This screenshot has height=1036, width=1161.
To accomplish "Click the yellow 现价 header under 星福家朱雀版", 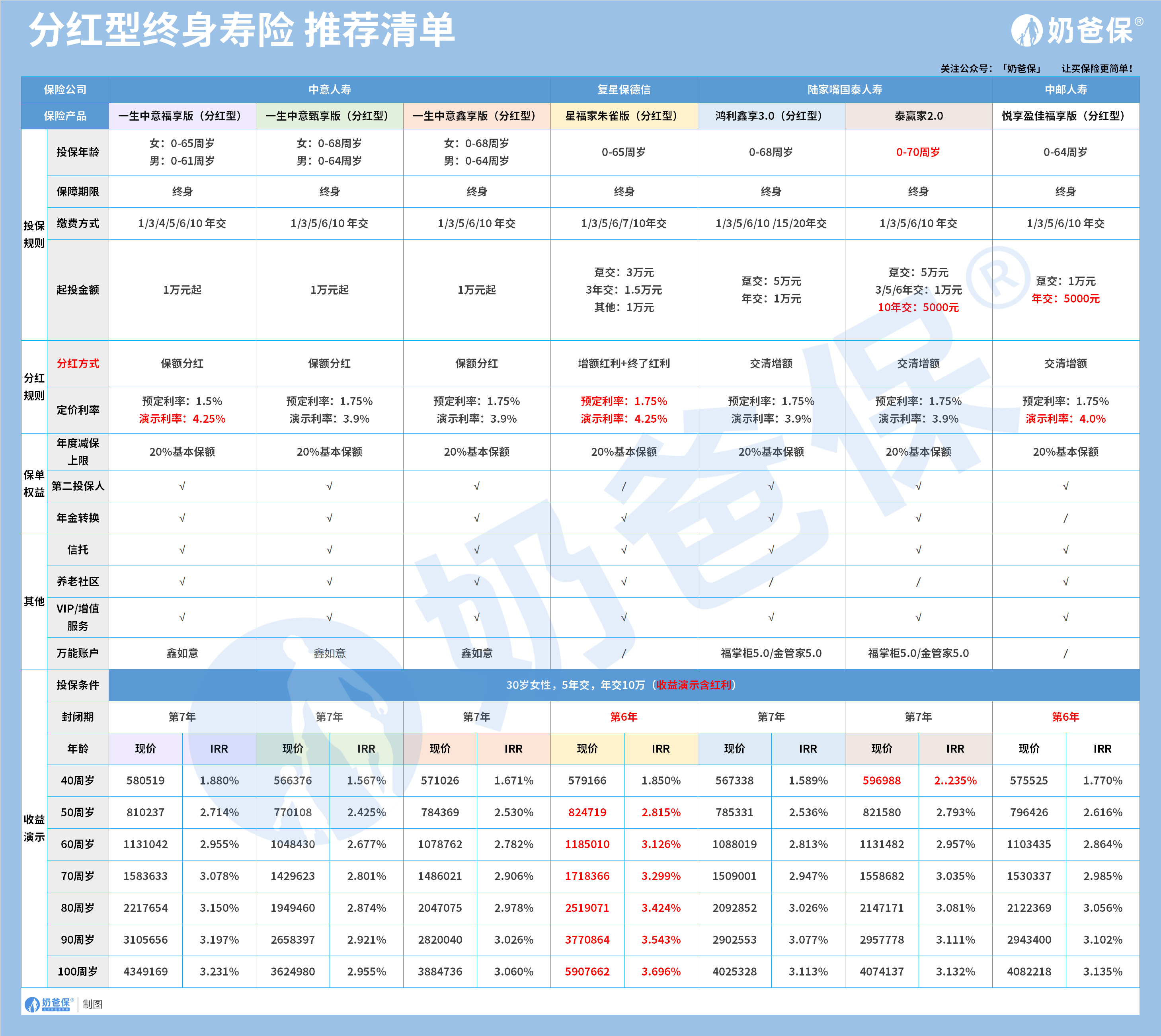I will pyautogui.click(x=587, y=749).
